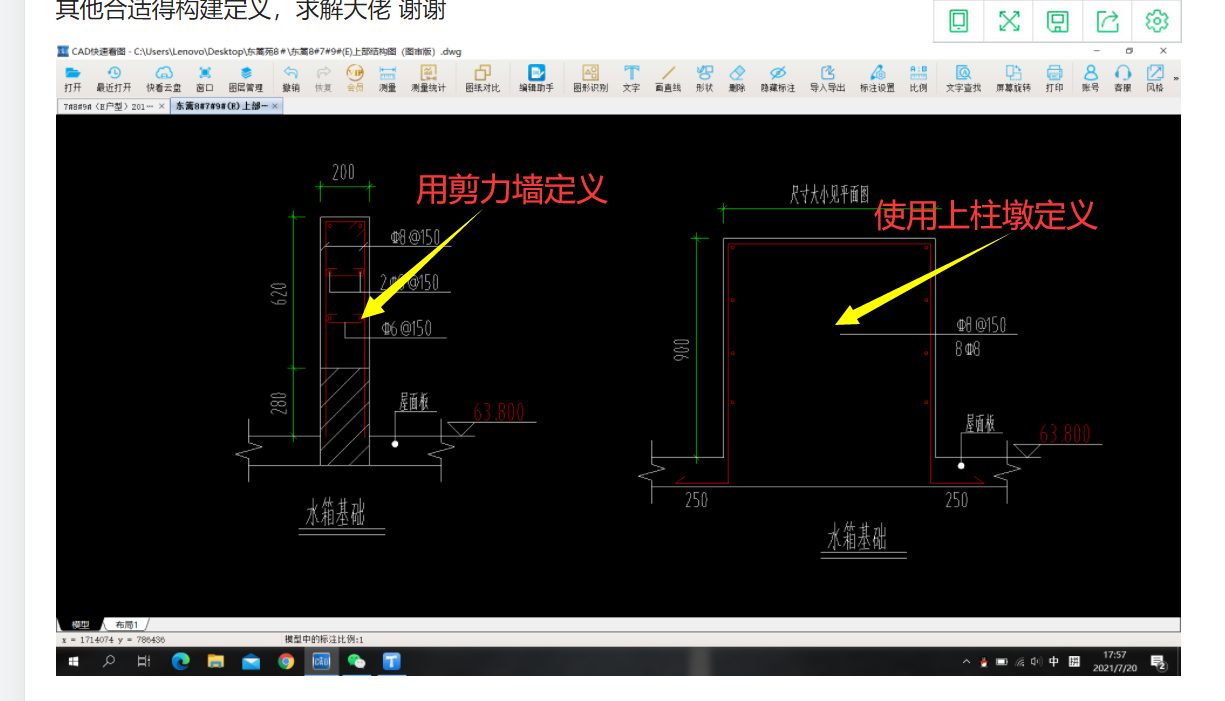This screenshot has width=1225, height=701.
Task: Click the 打开 (Open) file icon
Action: click(x=73, y=78)
